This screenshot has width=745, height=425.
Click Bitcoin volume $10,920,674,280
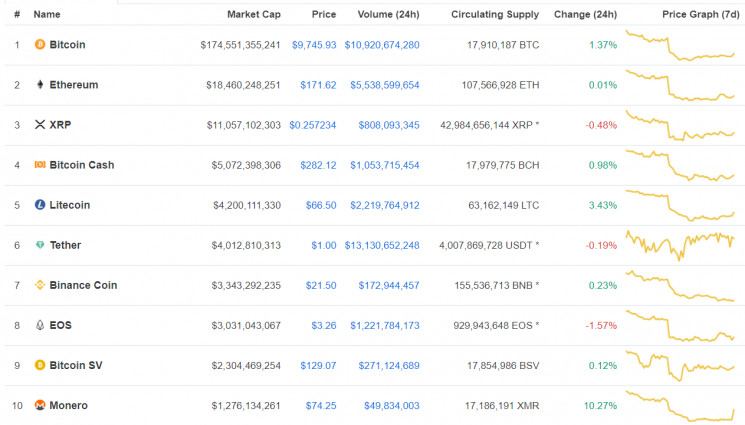click(382, 45)
